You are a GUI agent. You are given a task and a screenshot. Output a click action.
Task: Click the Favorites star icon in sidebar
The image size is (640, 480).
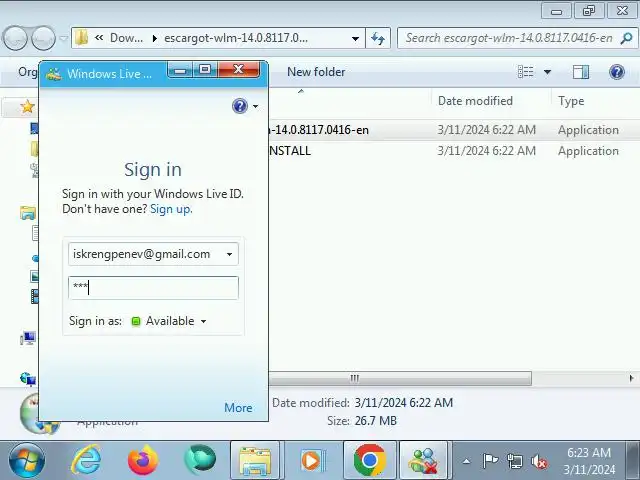(x=28, y=107)
